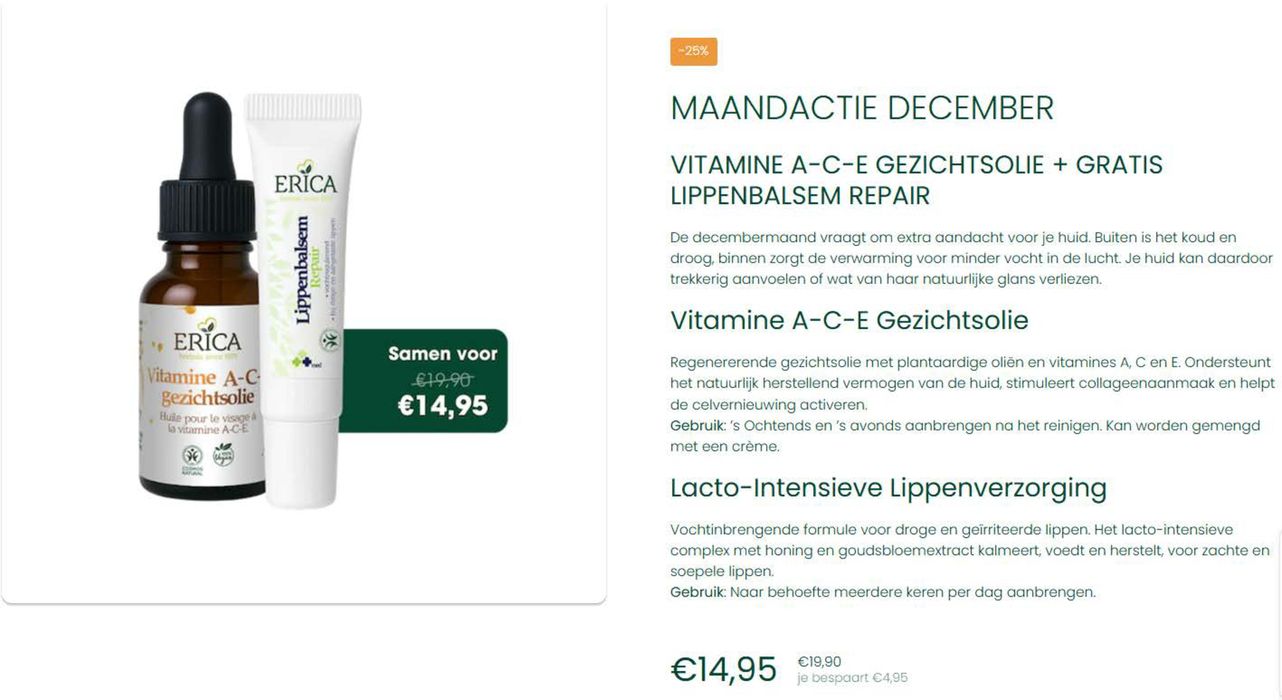
Task: Click the large €14,95 price at the bottom
Action: (724, 668)
